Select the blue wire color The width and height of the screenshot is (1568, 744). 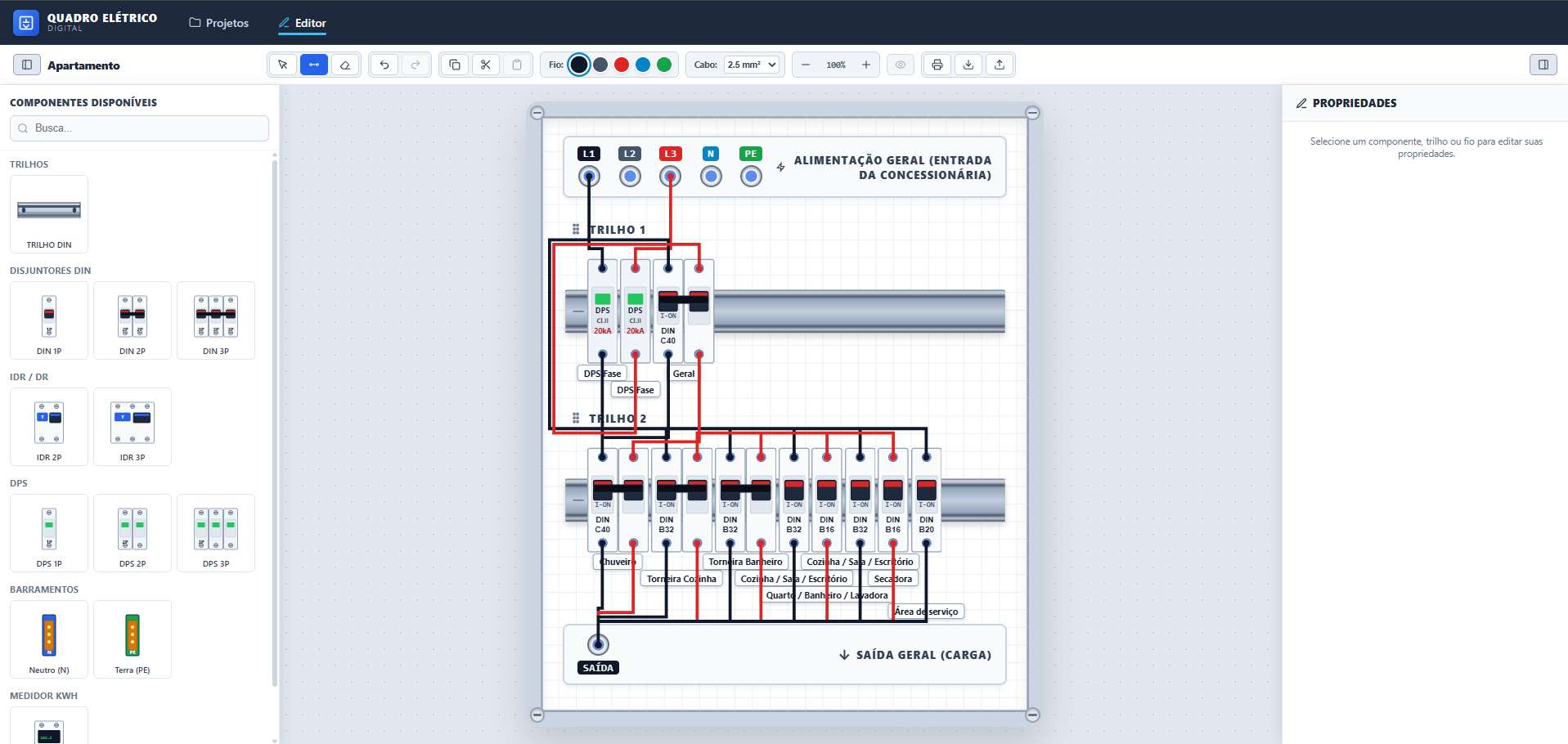point(643,65)
